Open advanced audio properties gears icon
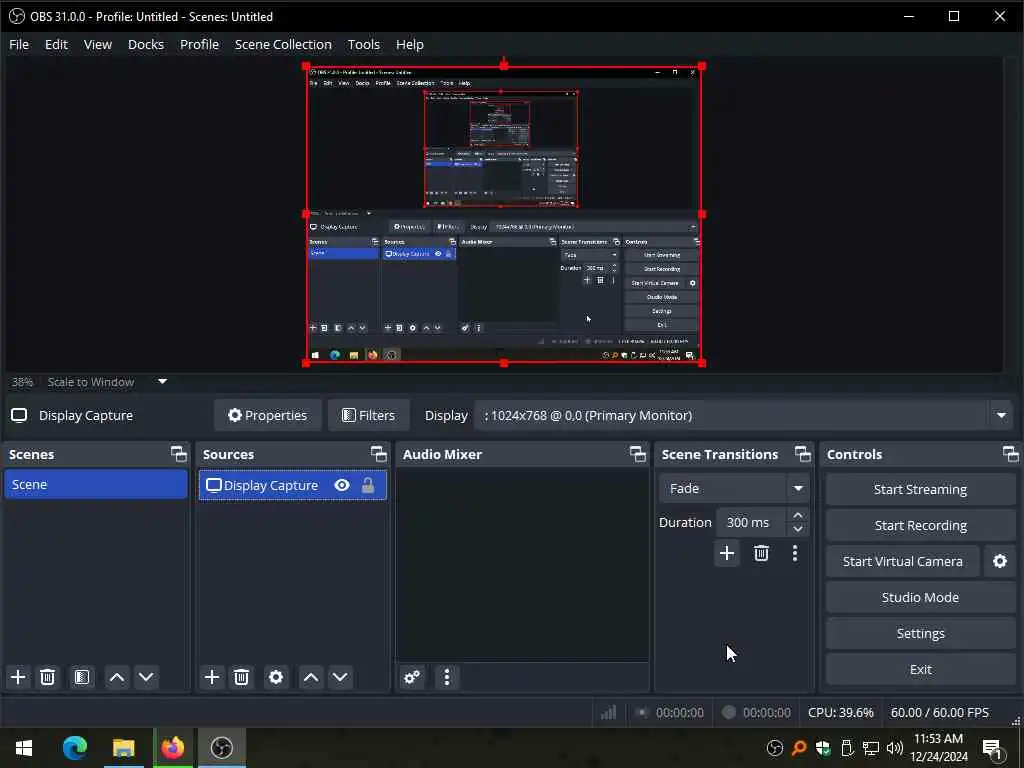This screenshot has width=1024, height=768. 412,677
